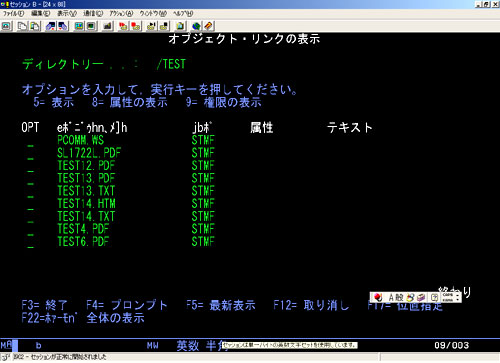Click the 属性 column header
The width and height of the screenshot is (500, 363).
click(262, 127)
